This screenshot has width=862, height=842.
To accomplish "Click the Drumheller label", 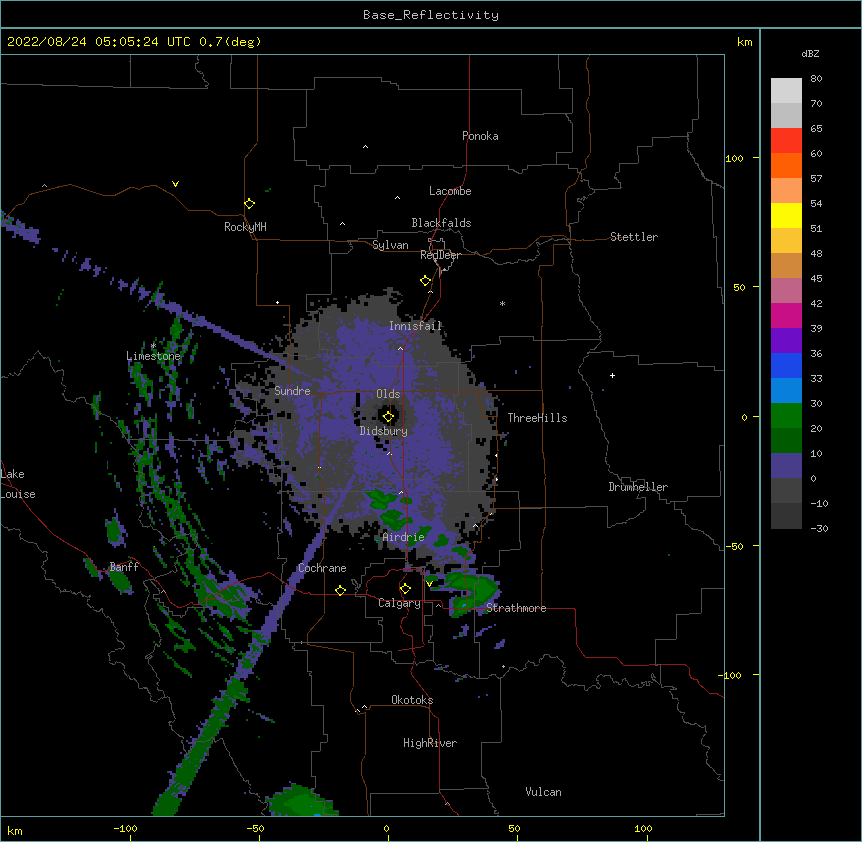I will 638,487.
